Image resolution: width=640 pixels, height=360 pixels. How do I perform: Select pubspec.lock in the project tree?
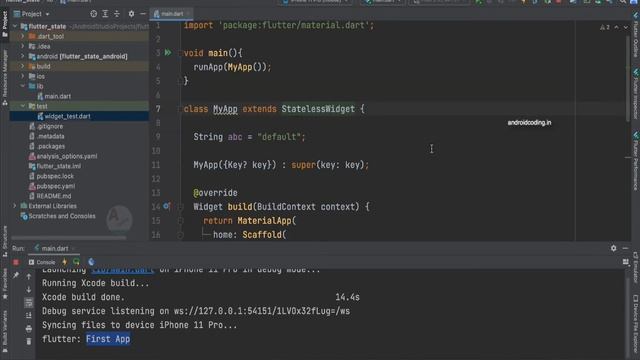[55, 176]
